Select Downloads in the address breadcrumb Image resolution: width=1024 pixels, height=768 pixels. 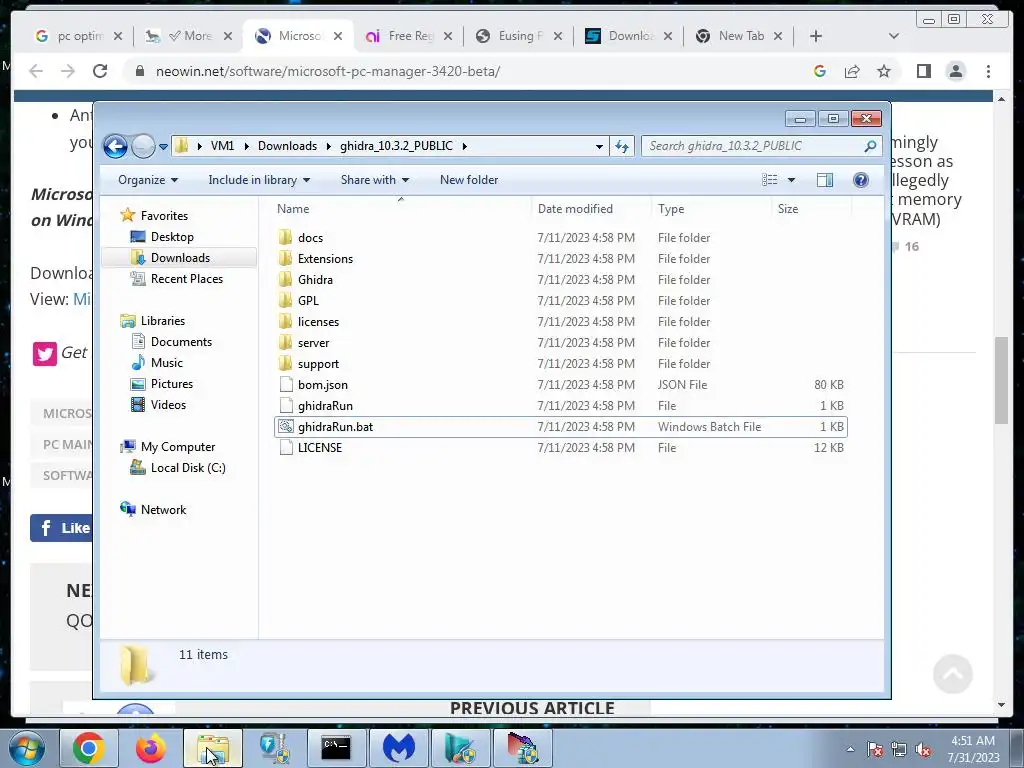click(x=287, y=146)
